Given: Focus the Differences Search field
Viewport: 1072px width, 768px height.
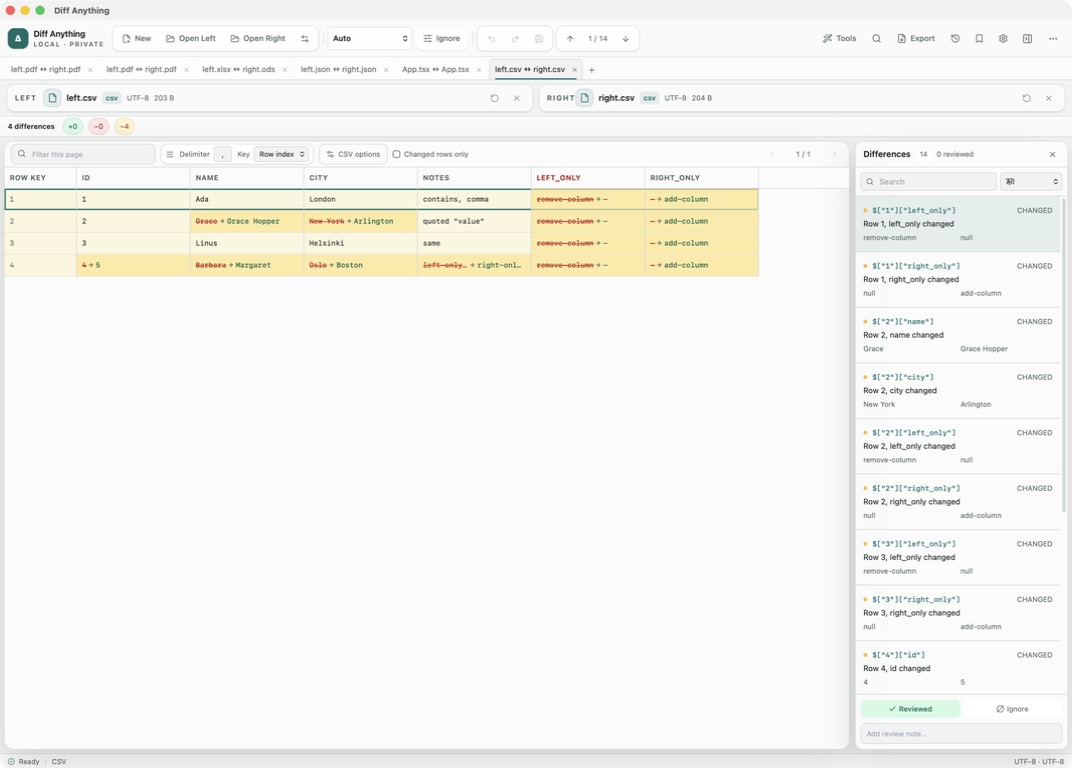Looking at the screenshot, I should [x=928, y=181].
